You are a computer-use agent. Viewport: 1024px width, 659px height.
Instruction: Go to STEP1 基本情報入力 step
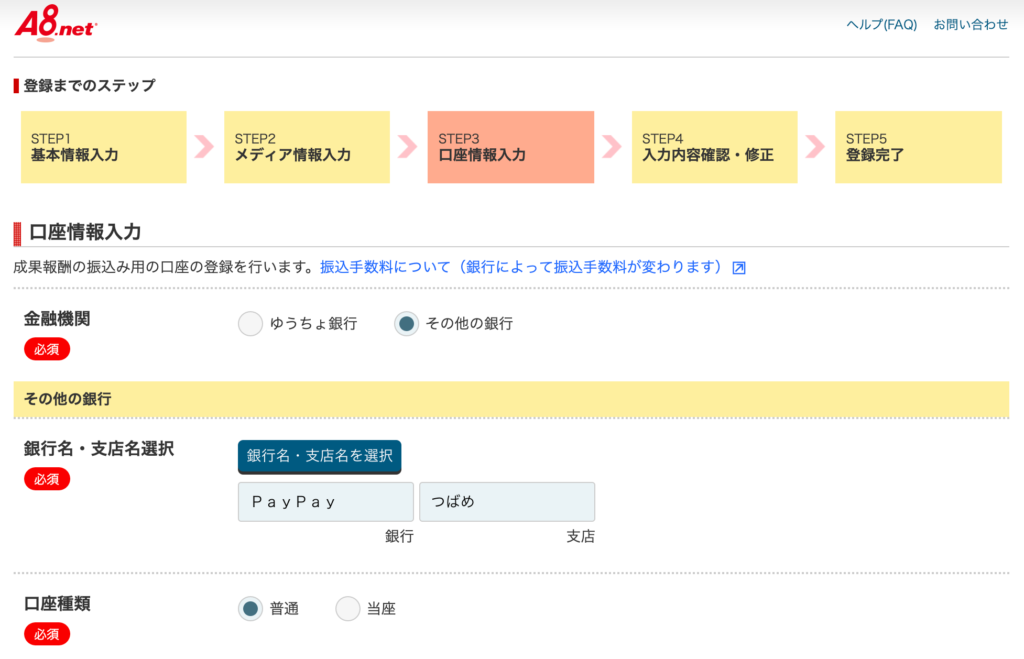click(103, 147)
